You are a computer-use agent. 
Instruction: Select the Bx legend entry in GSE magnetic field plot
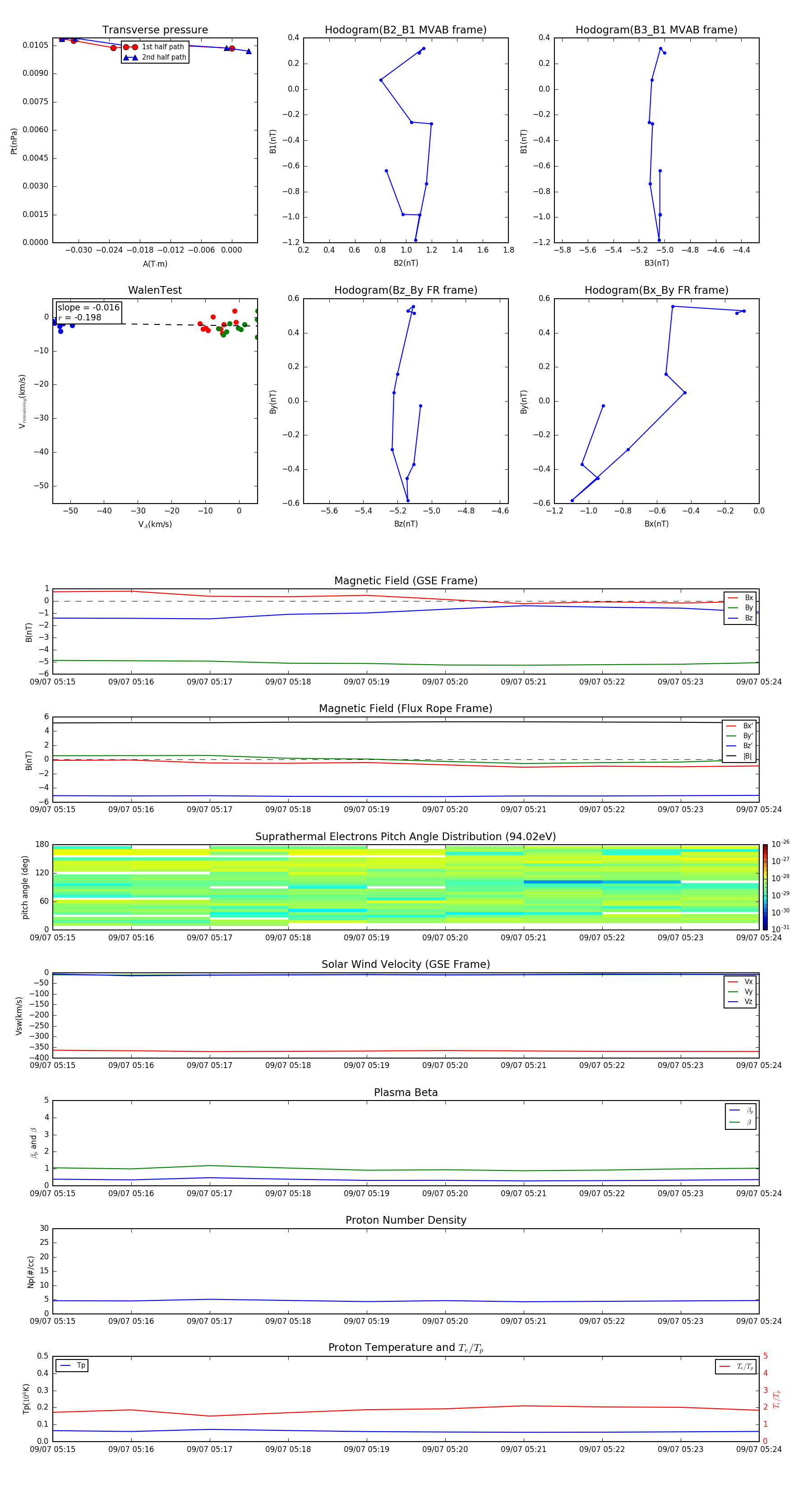740,598
